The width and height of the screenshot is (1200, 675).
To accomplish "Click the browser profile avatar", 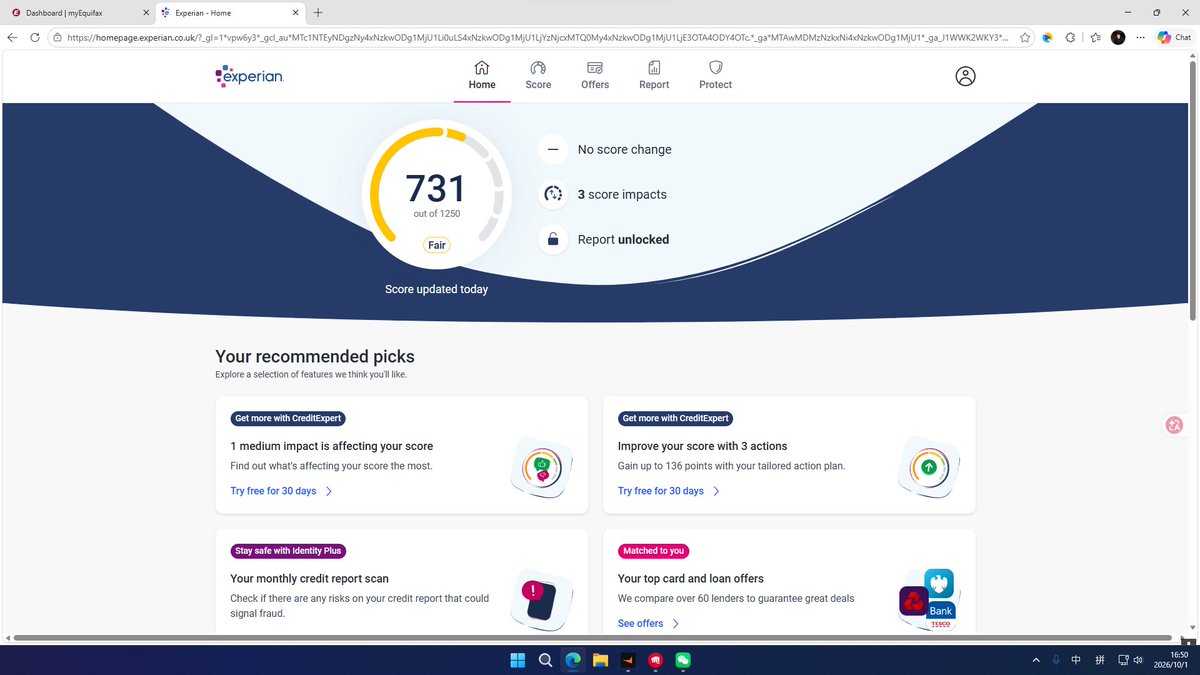I will pyautogui.click(x=1118, y=37).
